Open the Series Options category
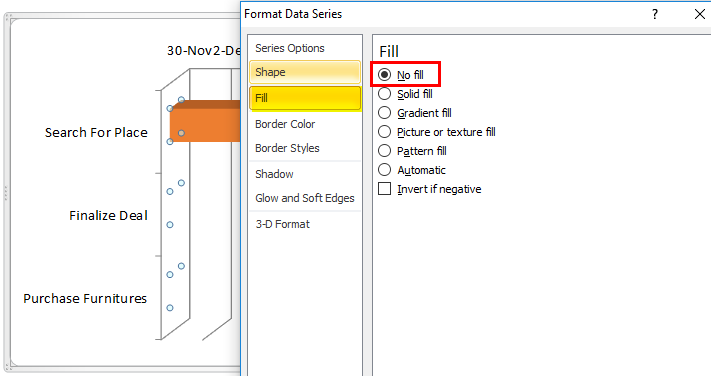Viewport: 711px width, 376px height. tap(305, 48)
